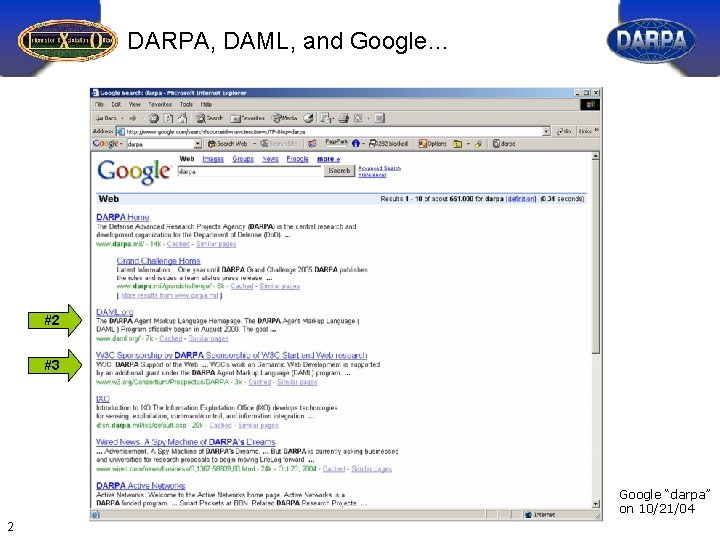This screenshot has height=540, width=720.
Task: Open the View menu
Action: coord(135,104)
